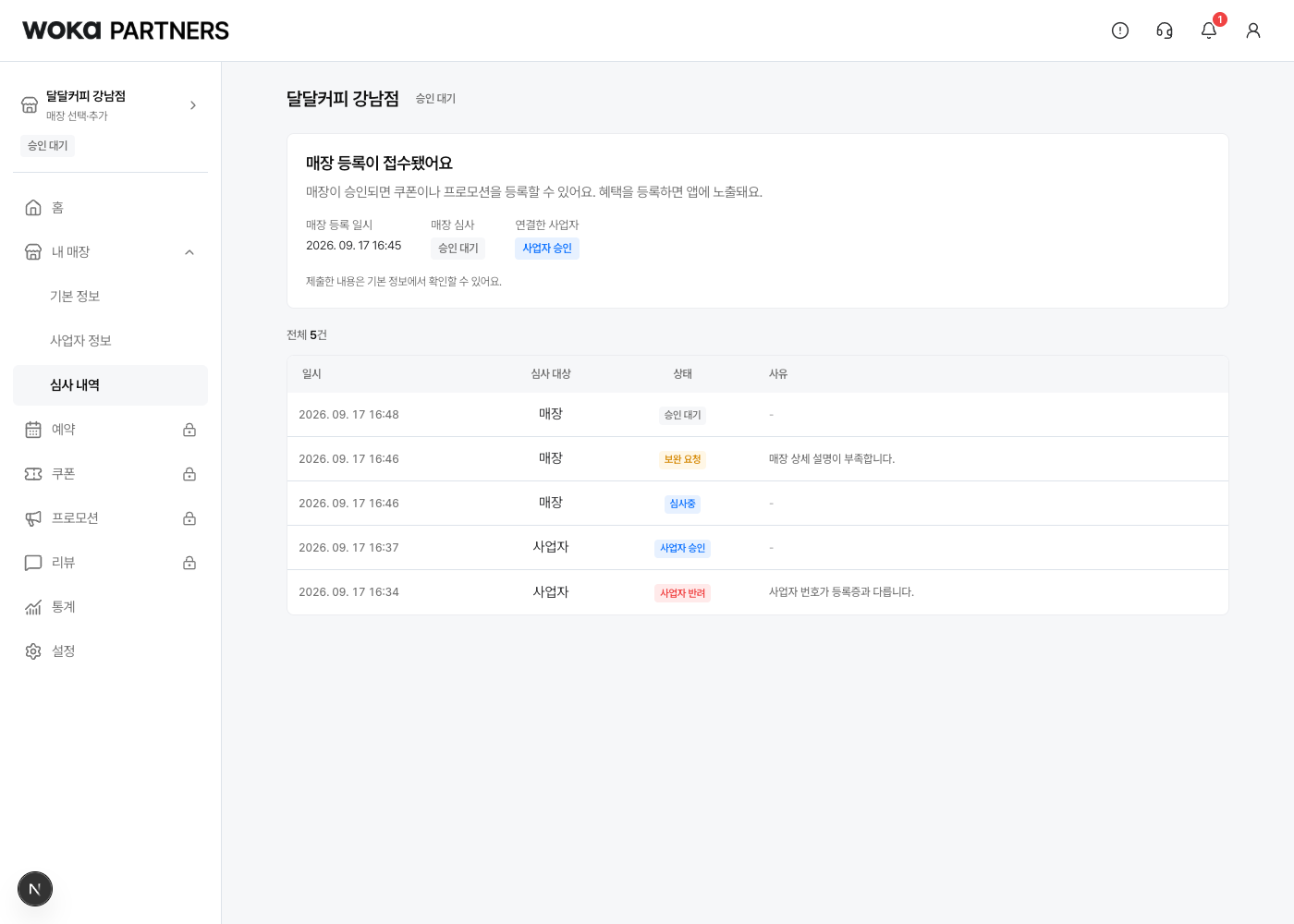Image resolution: width=1294 pixels, height=924 pixels.
Task: Click the 심사 대상 column header
Action: 551,374
